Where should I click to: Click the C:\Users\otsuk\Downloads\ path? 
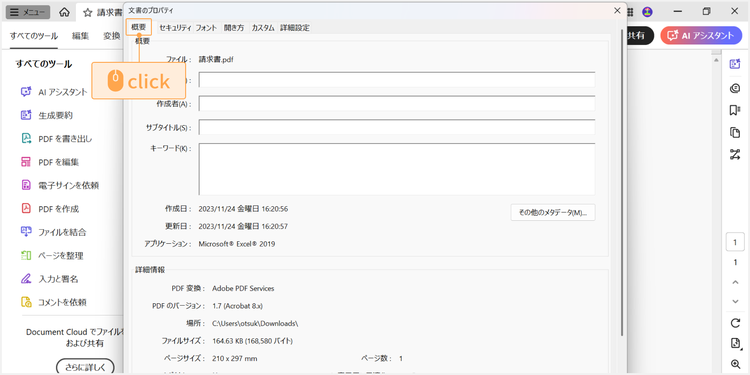(x=255, y=323)
